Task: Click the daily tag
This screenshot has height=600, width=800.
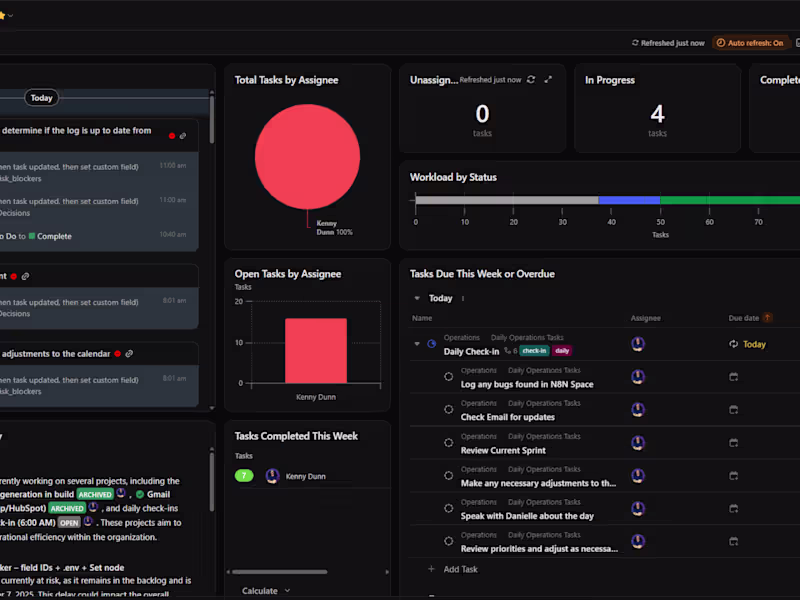Action: click(x=562, y=351)
